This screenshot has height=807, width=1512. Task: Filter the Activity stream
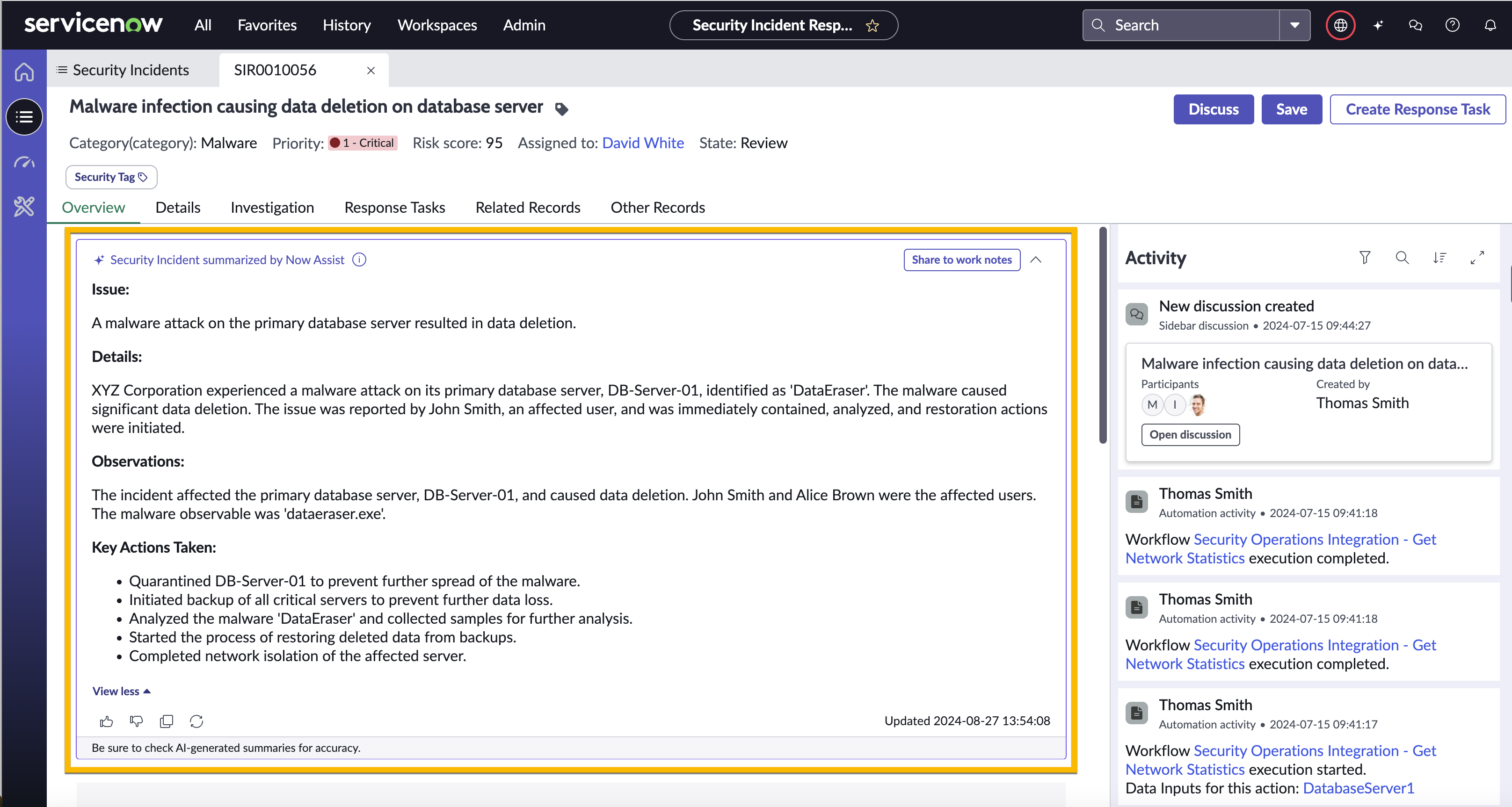1365,258
